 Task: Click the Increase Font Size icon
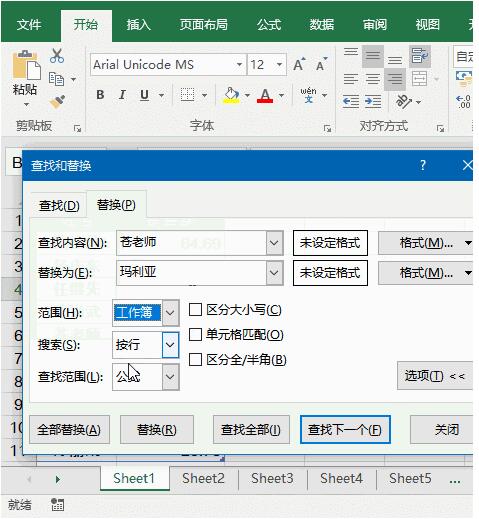(299, 64)
